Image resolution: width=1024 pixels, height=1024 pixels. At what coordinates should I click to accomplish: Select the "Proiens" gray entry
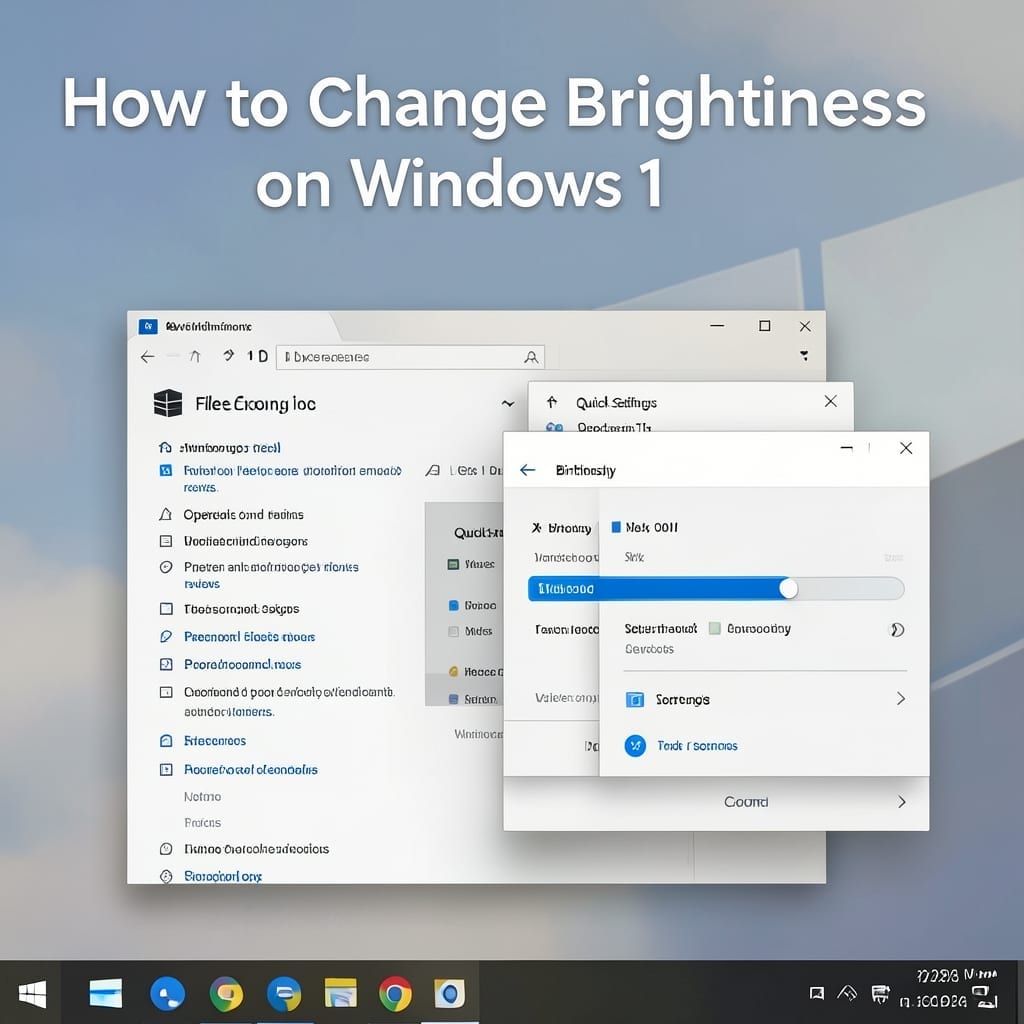(202, 823)
